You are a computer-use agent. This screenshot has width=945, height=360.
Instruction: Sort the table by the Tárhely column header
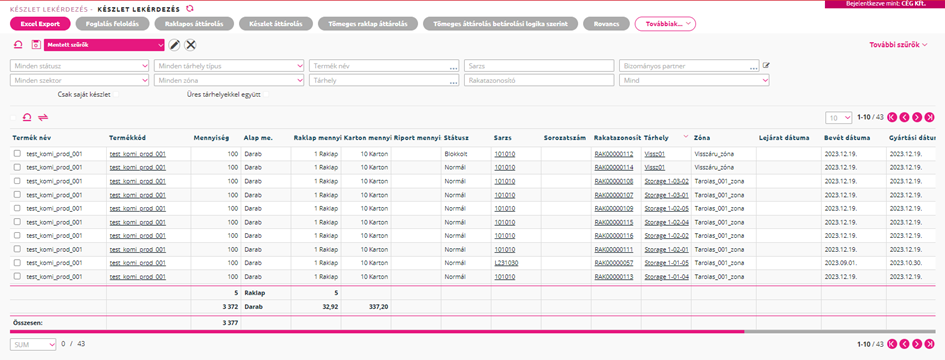(655, 138)
